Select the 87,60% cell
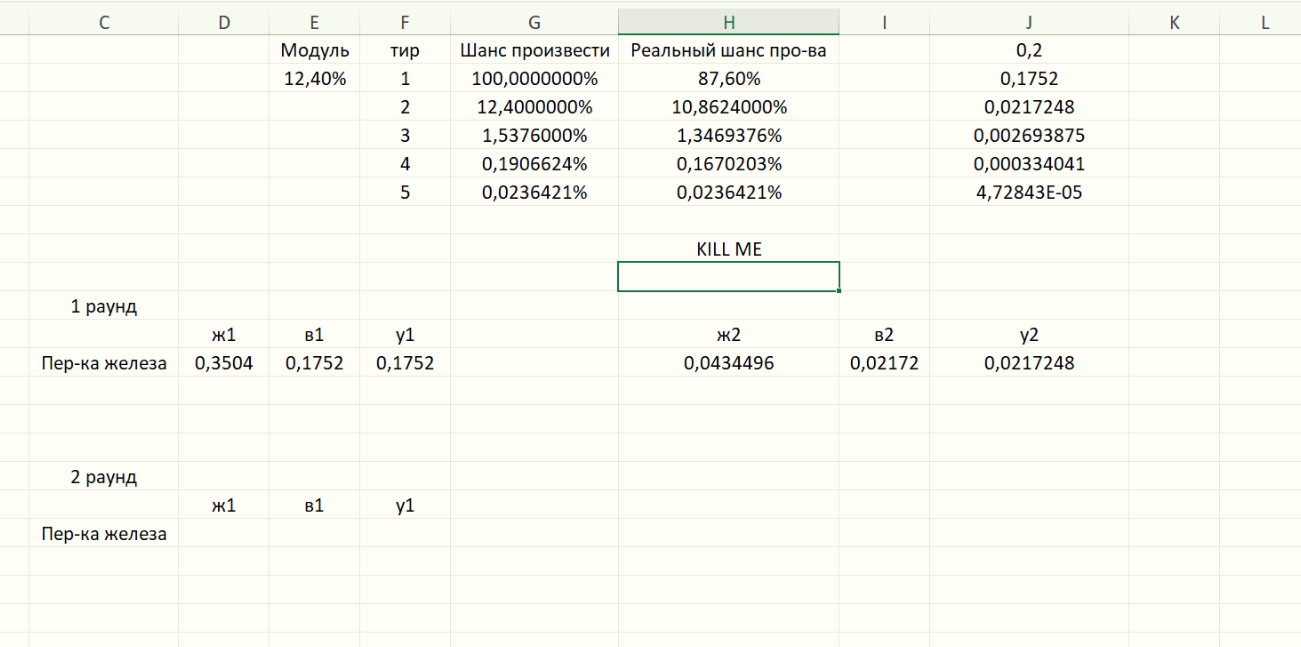The width and height of the screenshot is (1301, 647). tap(729, 79)
